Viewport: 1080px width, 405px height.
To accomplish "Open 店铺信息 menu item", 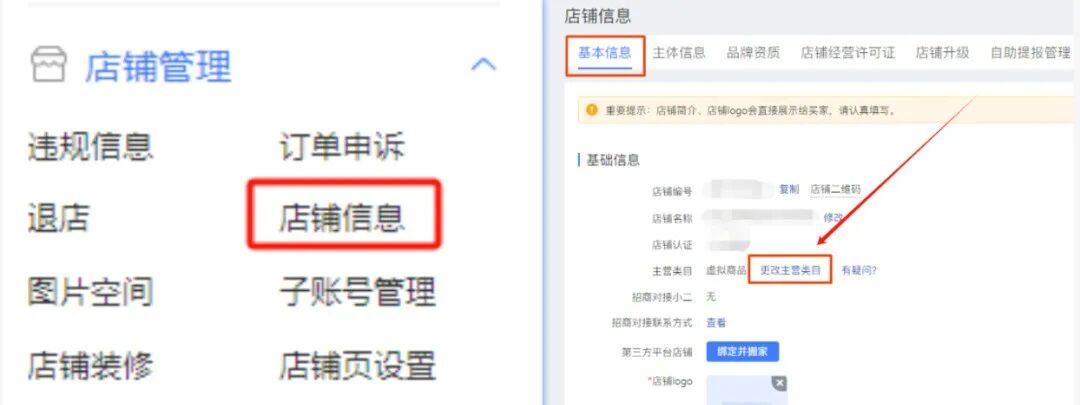I will (x=342, y=219).
